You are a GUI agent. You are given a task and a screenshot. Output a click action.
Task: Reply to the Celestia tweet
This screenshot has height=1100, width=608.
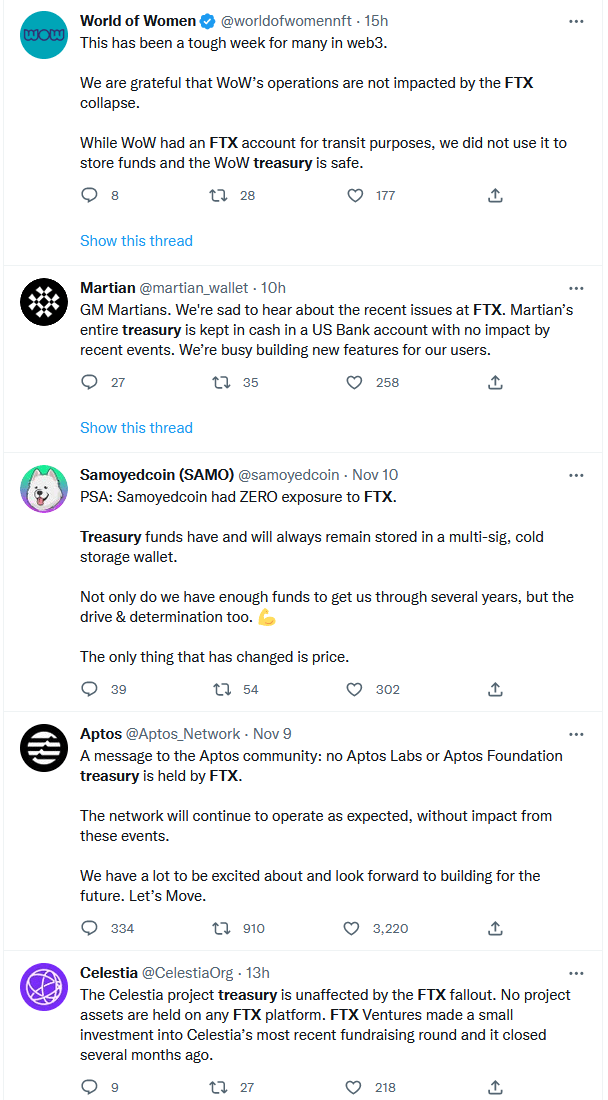[89, 1087]
